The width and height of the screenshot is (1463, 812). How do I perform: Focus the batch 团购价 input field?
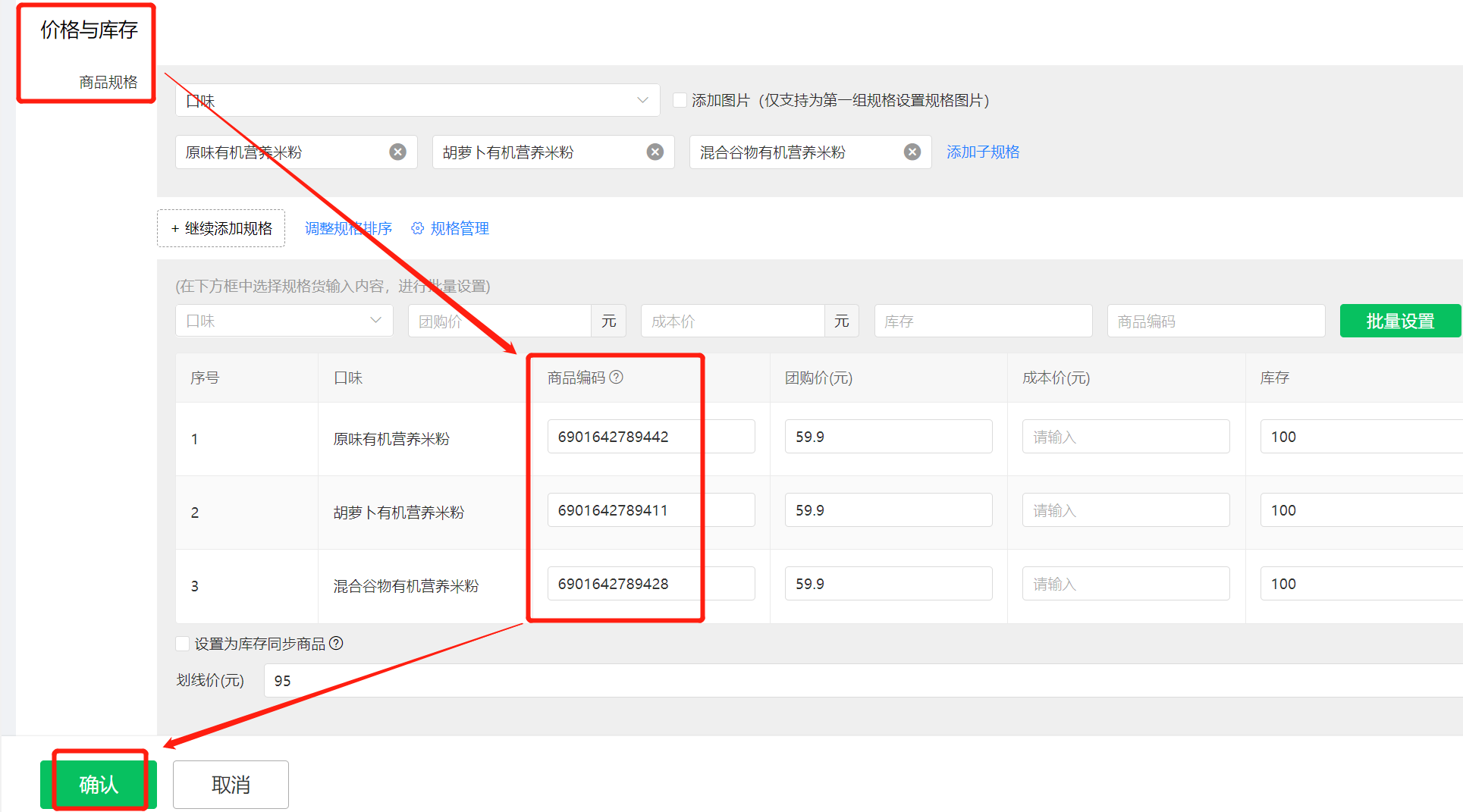pyautogui.click(x=500, y=321)
